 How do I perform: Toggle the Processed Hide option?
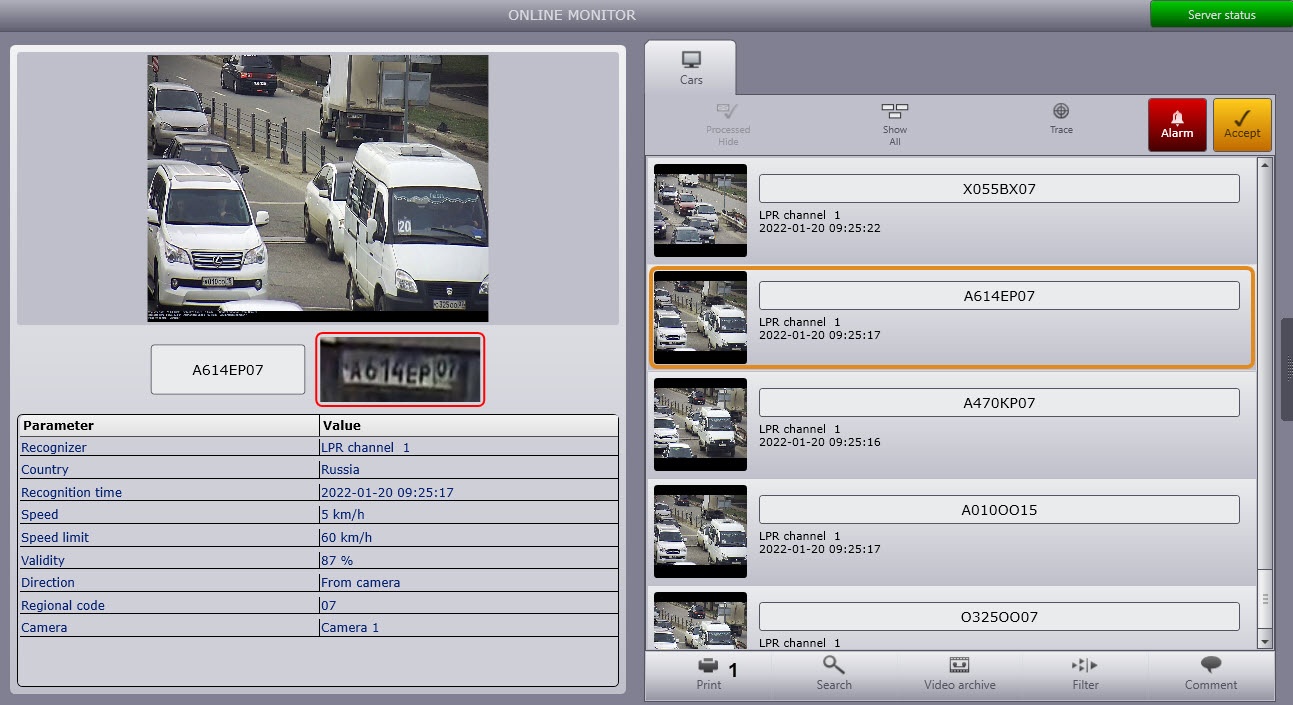pos(727,123)
